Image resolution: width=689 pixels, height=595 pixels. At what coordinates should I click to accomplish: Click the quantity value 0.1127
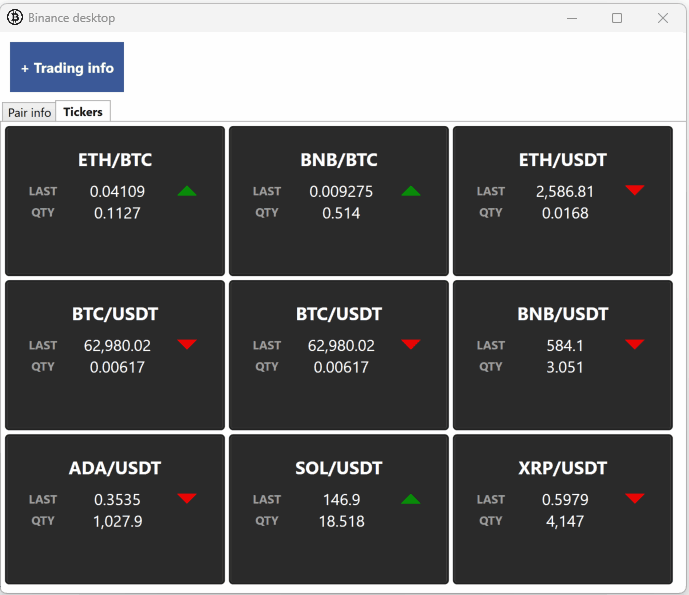point(117,213)
